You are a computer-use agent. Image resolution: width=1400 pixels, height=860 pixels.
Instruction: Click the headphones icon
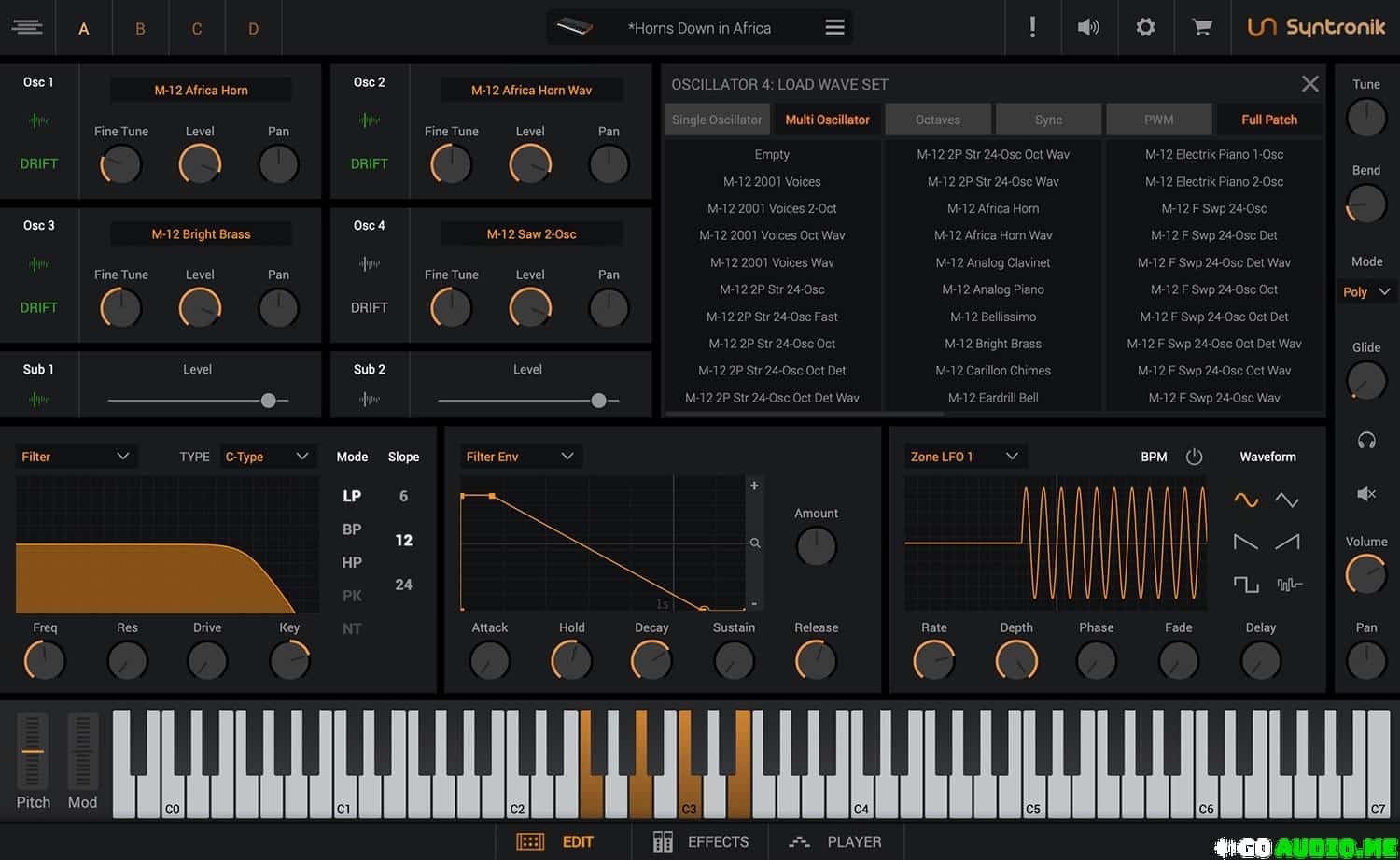pyautogui.click(x=1366, y=441)
